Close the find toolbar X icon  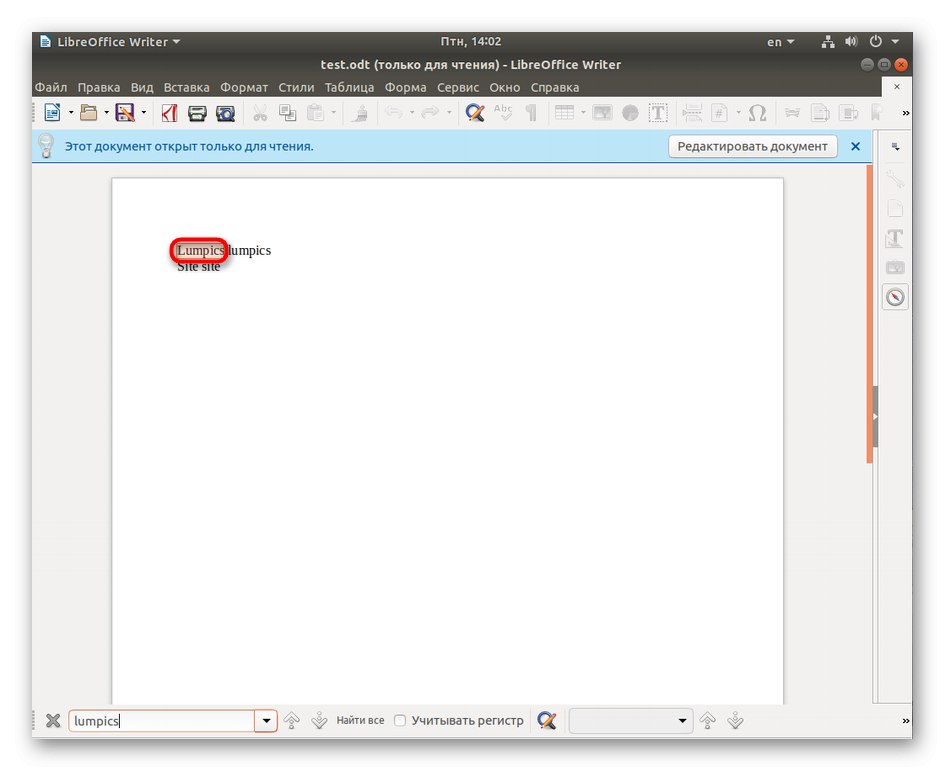tap(53, 720)
